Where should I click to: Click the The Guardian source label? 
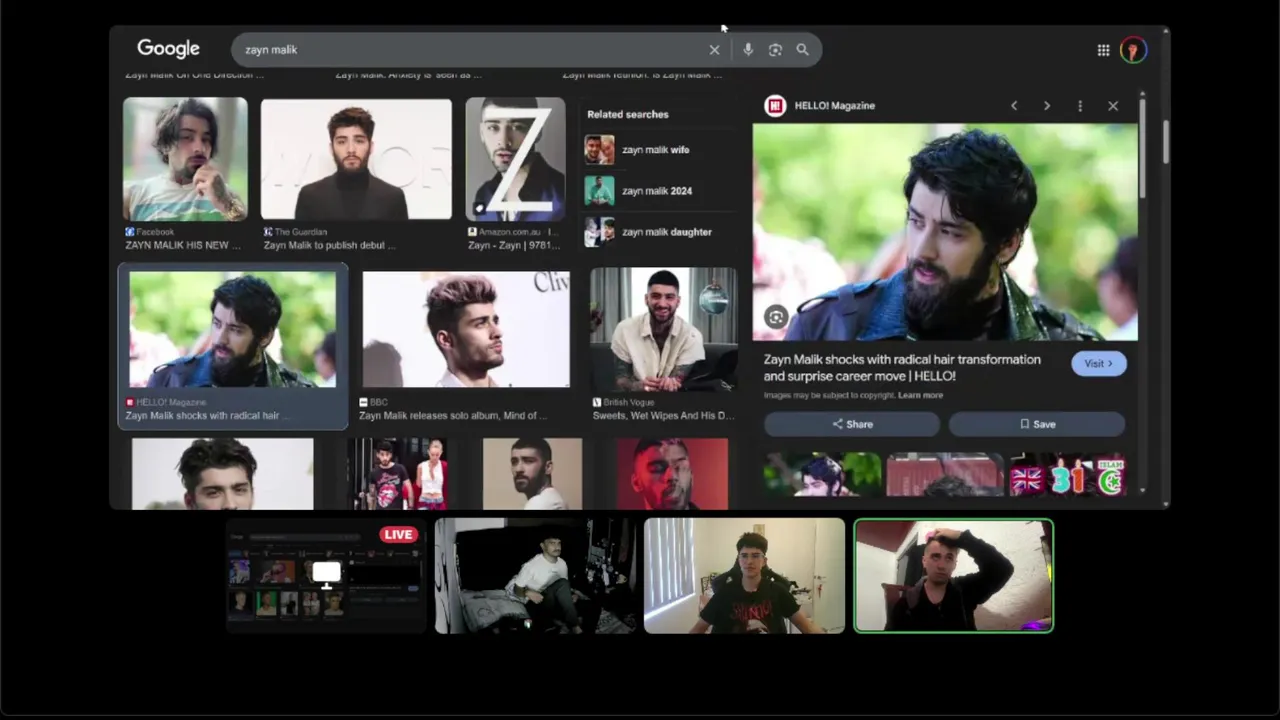click(301, 232)
